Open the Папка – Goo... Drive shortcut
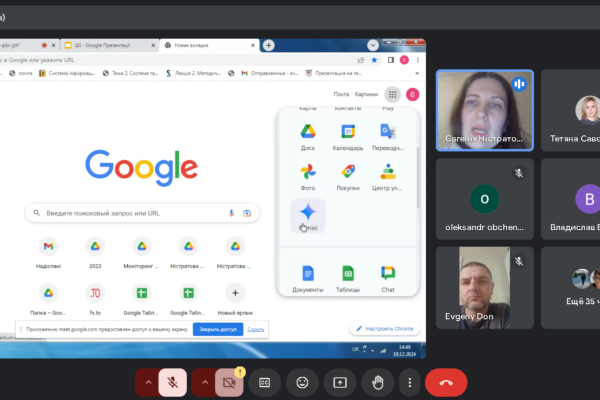The width and height of the screenshot is (600, 400). pyautogui.click(x=48, y=299)
